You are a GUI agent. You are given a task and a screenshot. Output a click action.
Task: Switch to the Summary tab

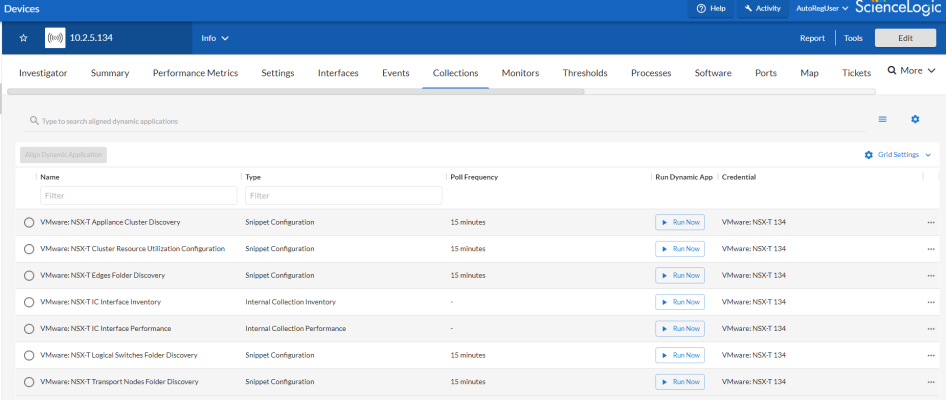click(x=110, y=73)
